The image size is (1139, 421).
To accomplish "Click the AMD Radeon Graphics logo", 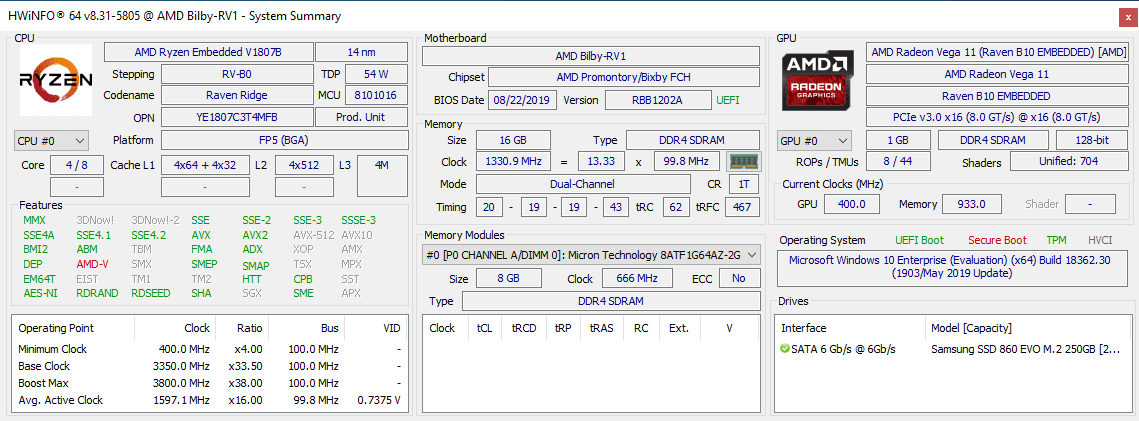I will (x=819, y=80).
